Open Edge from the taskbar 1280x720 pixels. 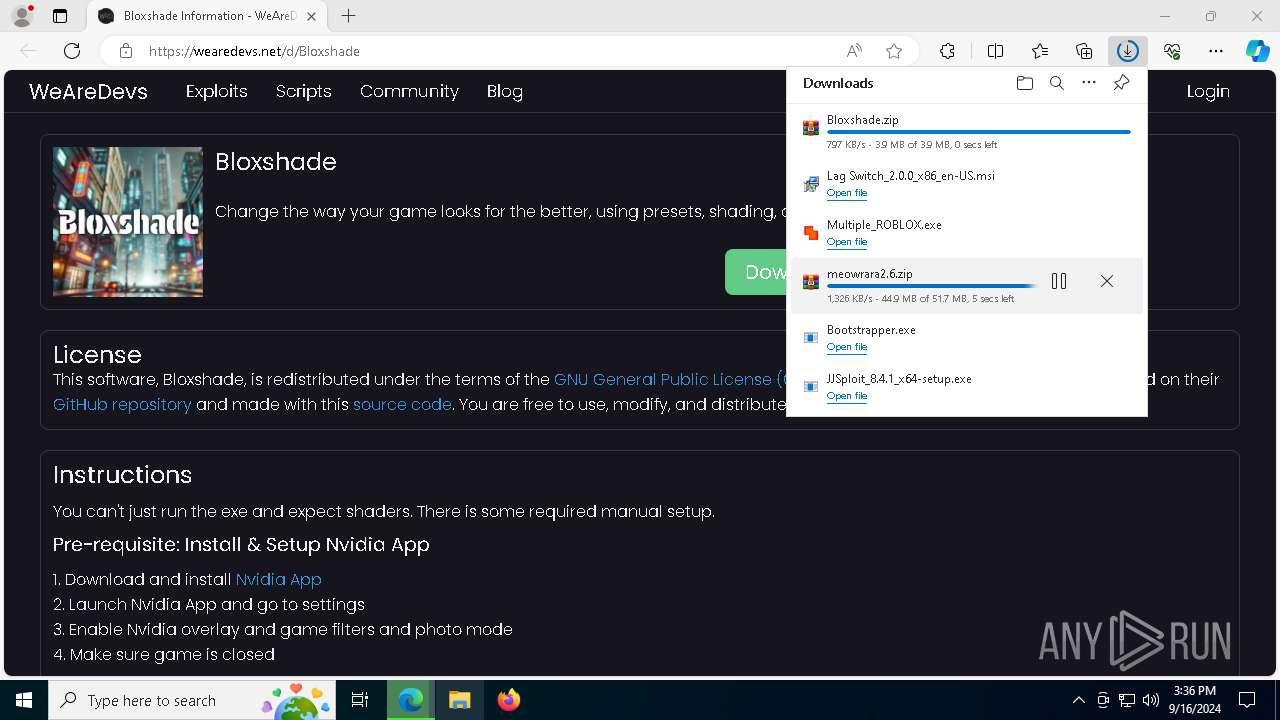(411, 700)
